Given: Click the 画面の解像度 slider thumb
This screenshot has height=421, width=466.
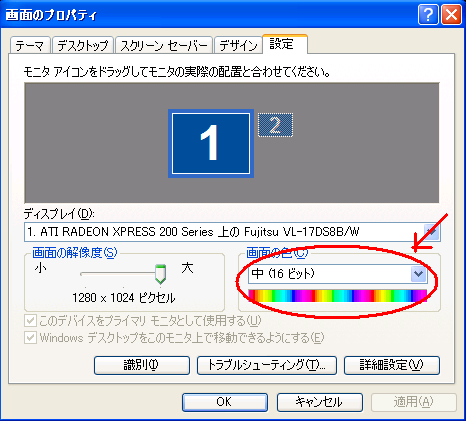Looking at the screenshot, I should pyautogui.click(x=161, y=274).
